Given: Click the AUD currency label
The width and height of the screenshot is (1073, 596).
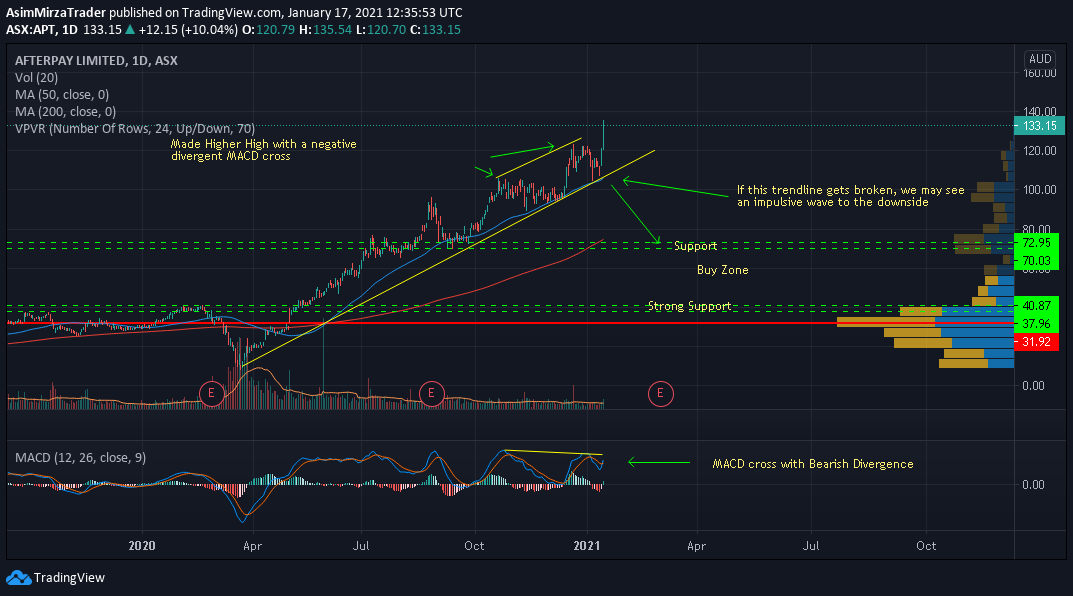Looking at the screenshot, I should (x=1040, y=59).
